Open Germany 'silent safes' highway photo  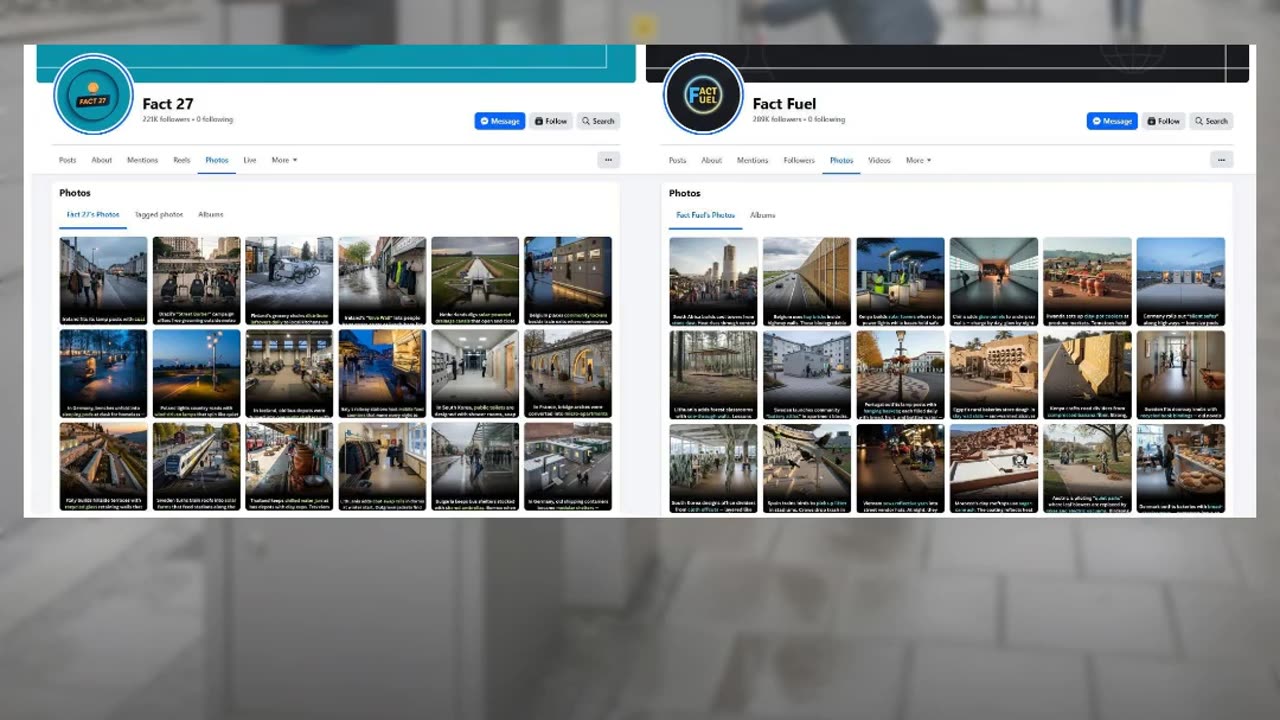point(1181,282)
